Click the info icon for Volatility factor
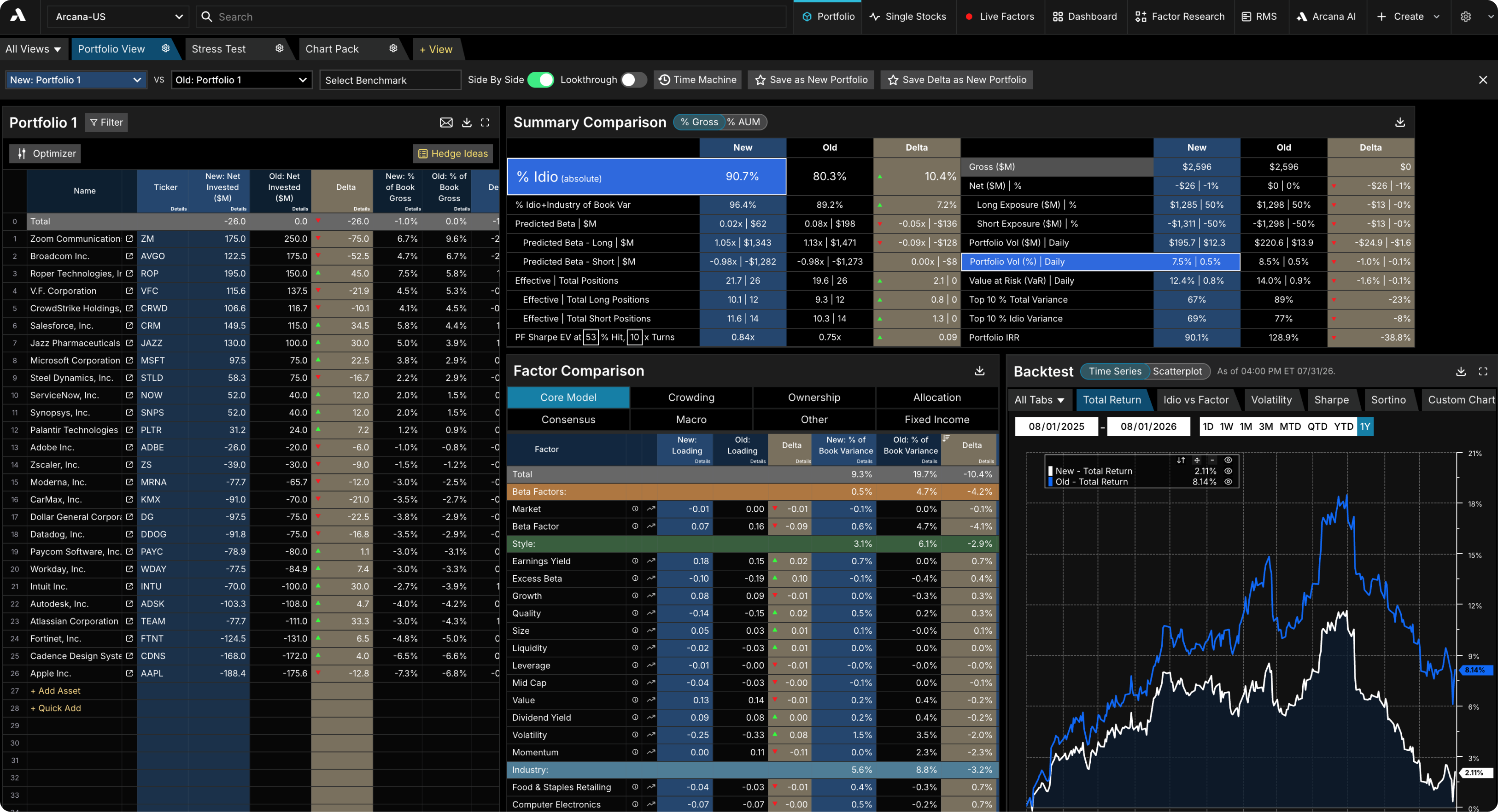1498x812 pixels. pyautogui.click(x=635, y=735)
